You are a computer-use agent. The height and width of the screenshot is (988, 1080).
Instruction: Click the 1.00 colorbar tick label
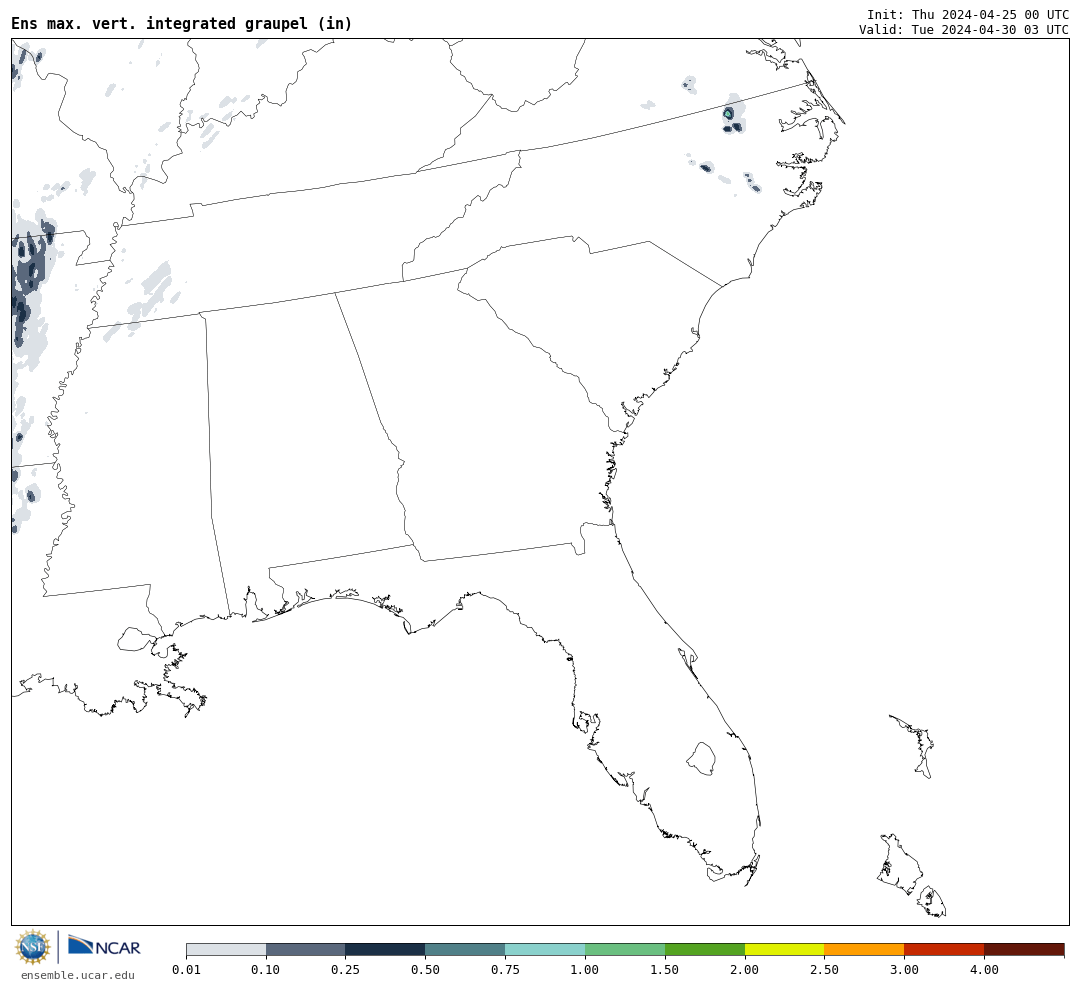point(585,969)
